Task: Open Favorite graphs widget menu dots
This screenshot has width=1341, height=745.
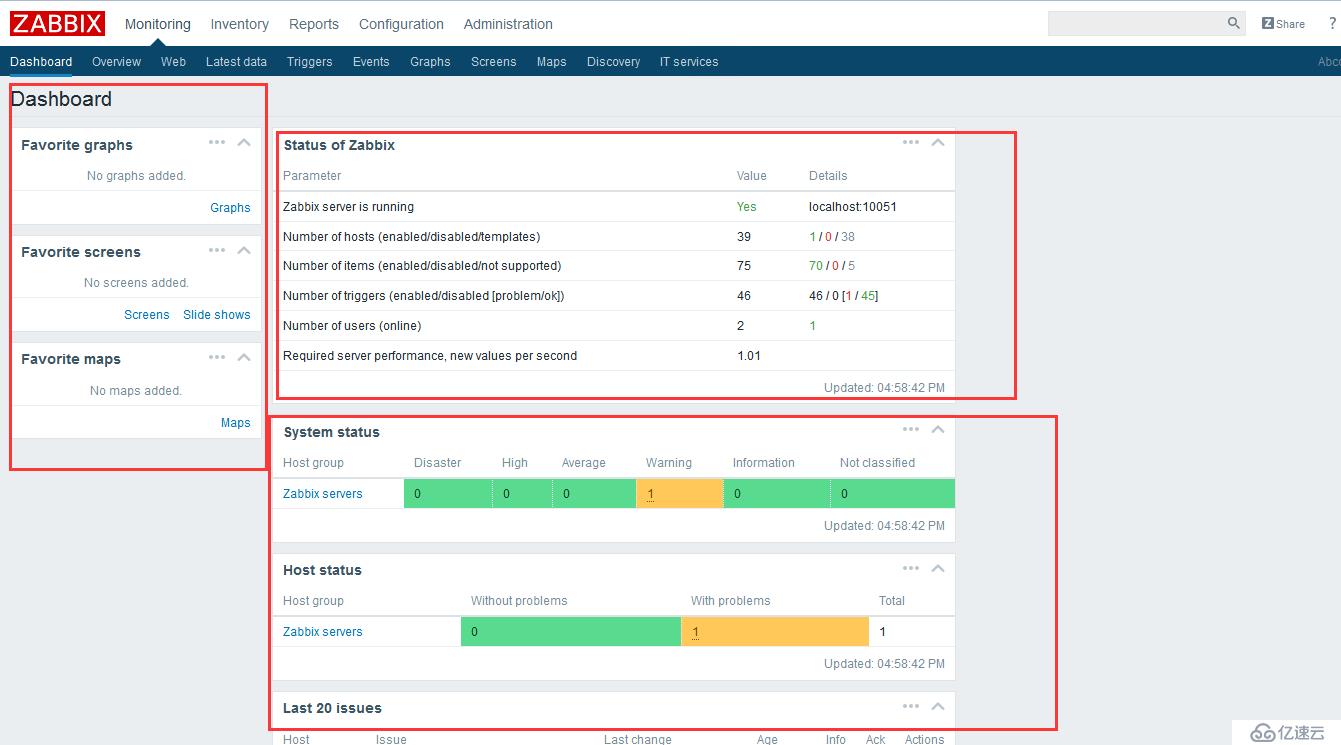Action: tap(217, 142)
